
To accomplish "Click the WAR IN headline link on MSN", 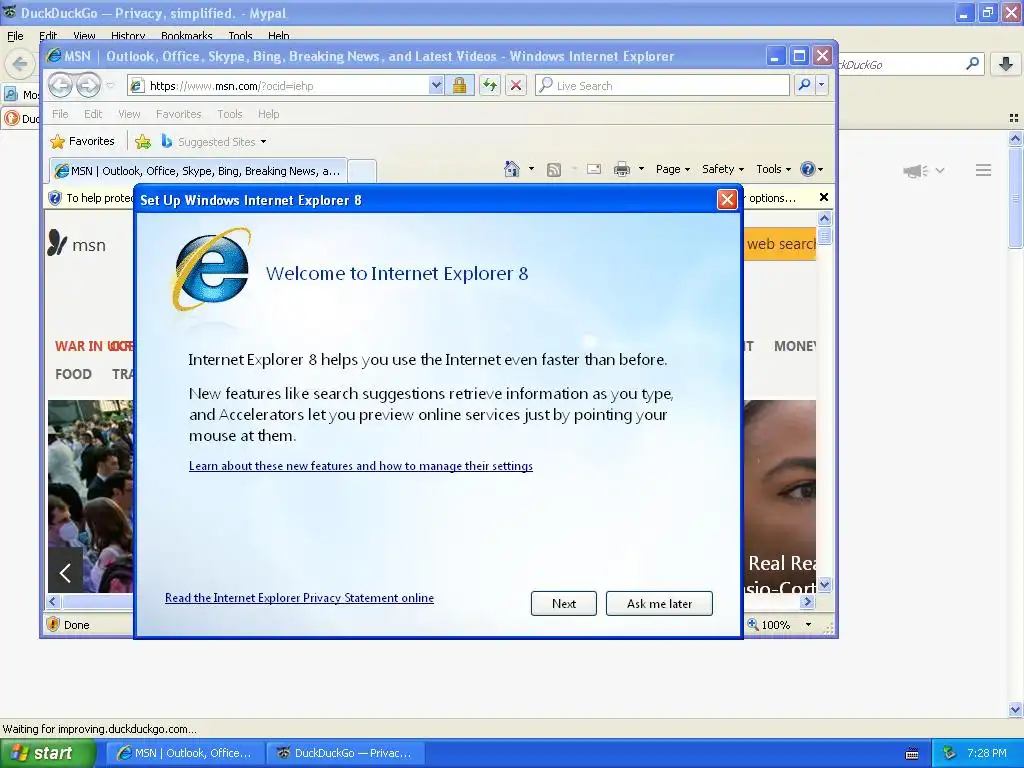I will pyautogui.click(x=93, y=346).
